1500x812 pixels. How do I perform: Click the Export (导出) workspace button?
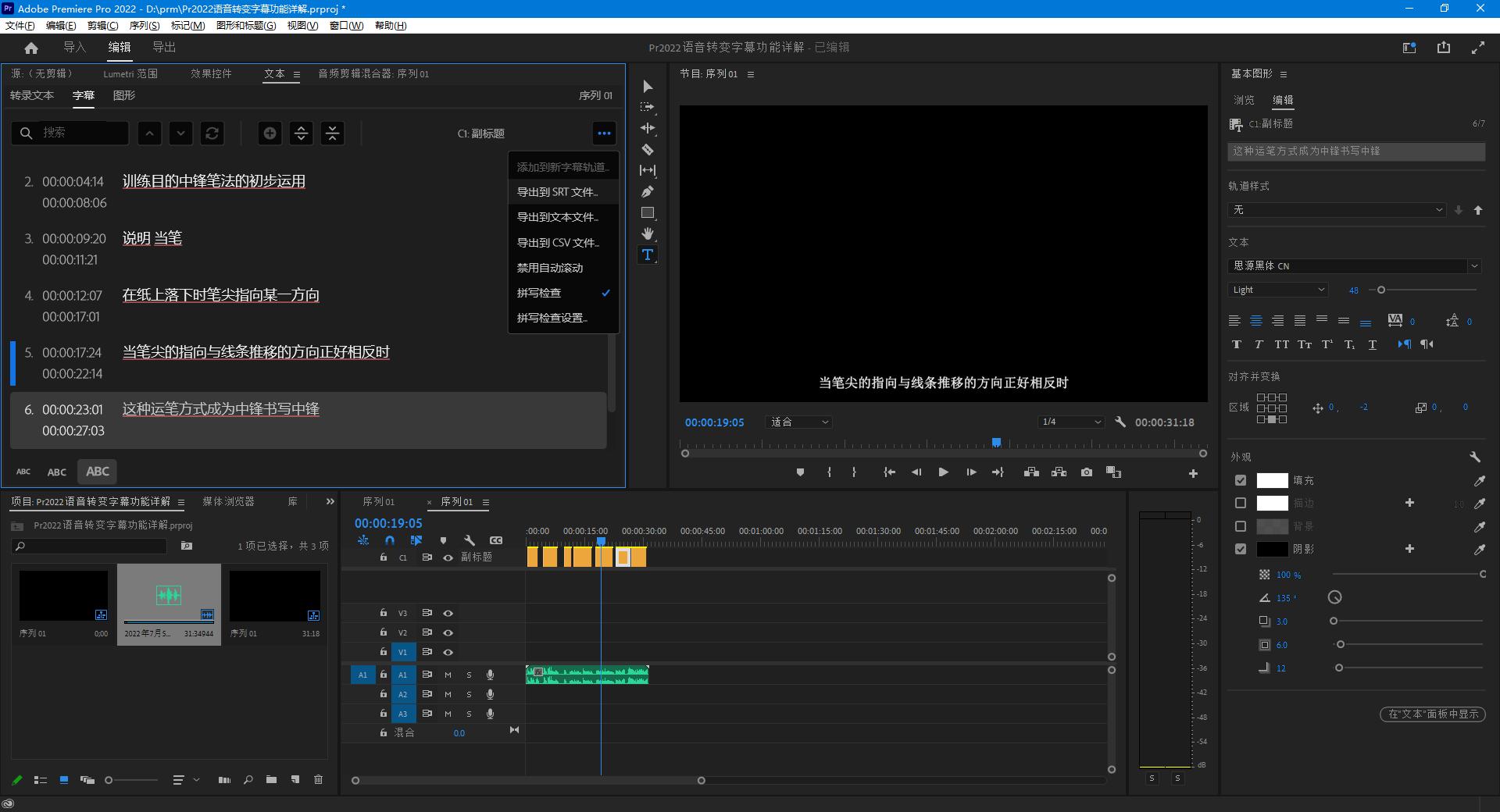(x=164, y=48)
